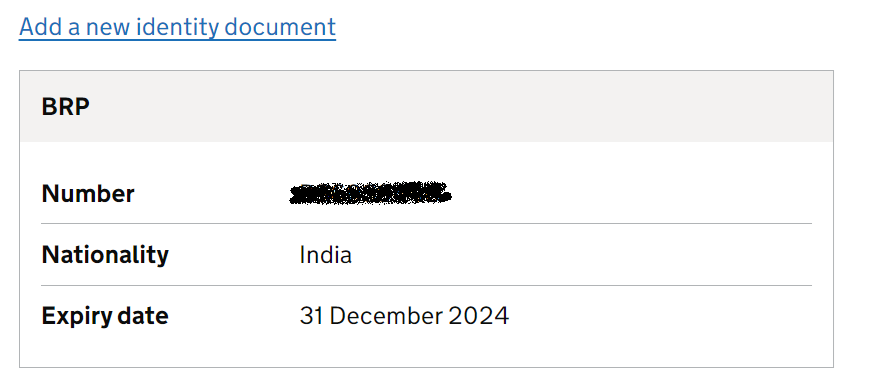Click the grey BRP header bar's empty area
This screenshot has width=880, height=384.
pos(460,107)
